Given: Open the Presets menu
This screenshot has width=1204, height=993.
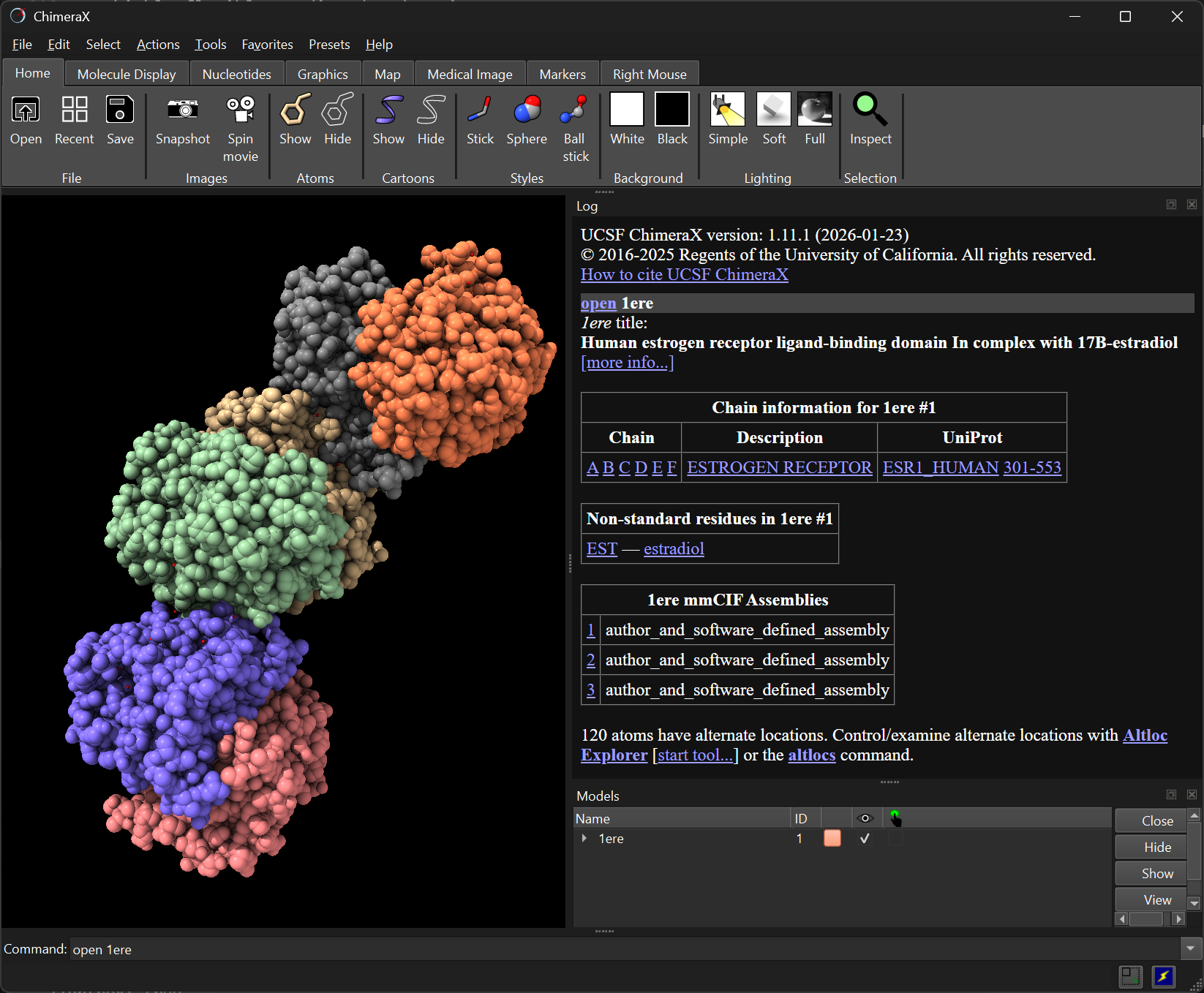Looking at the screenshot, I should [x=328, y=45].
